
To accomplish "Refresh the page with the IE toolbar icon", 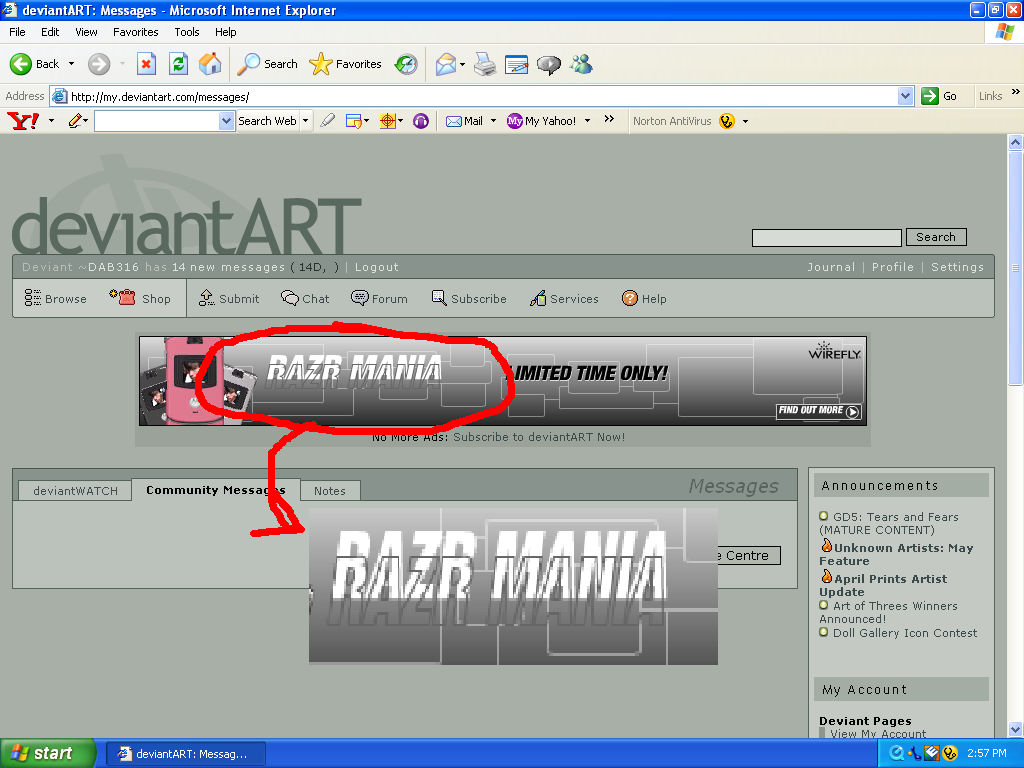I will [178, 63].
